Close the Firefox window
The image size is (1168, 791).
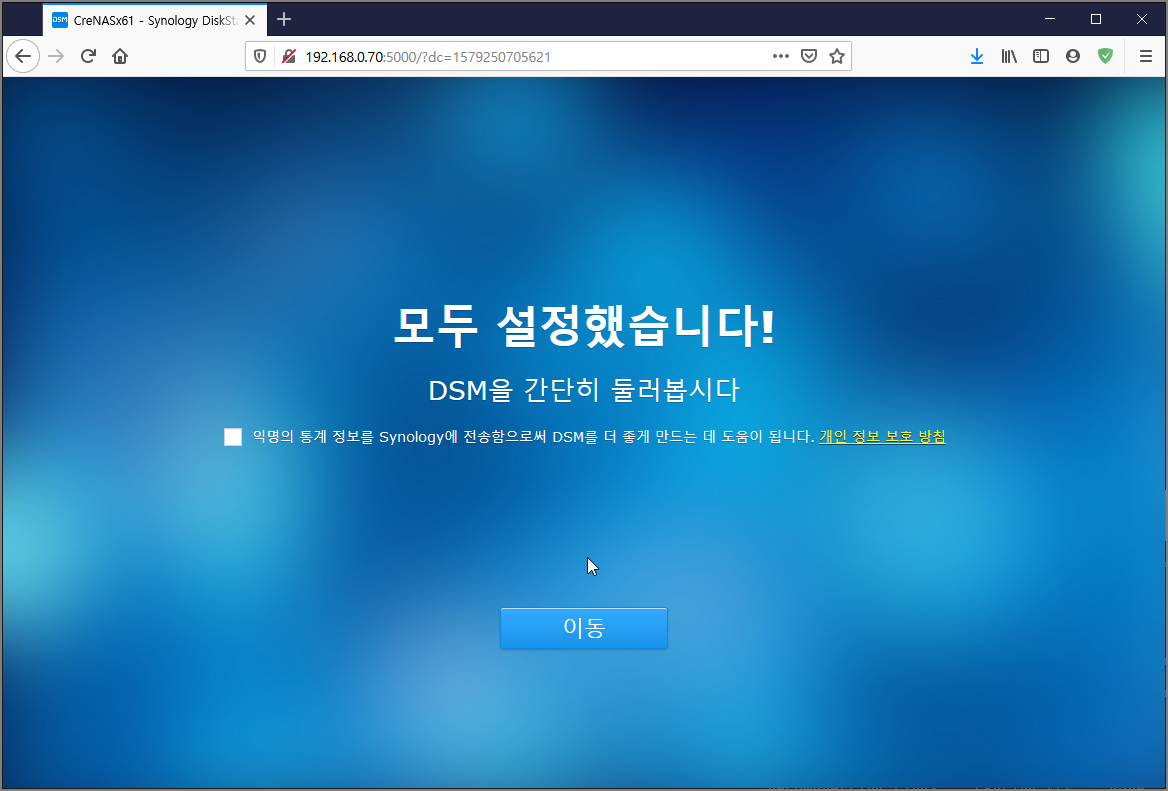coord(1142,19)
